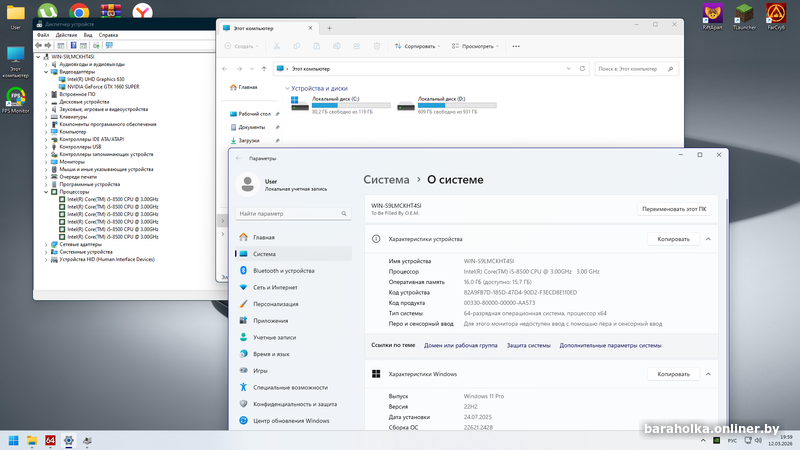Screen dimensions: 800x450
Task: Click the Найти параметр search field
Action: point(290,214)
